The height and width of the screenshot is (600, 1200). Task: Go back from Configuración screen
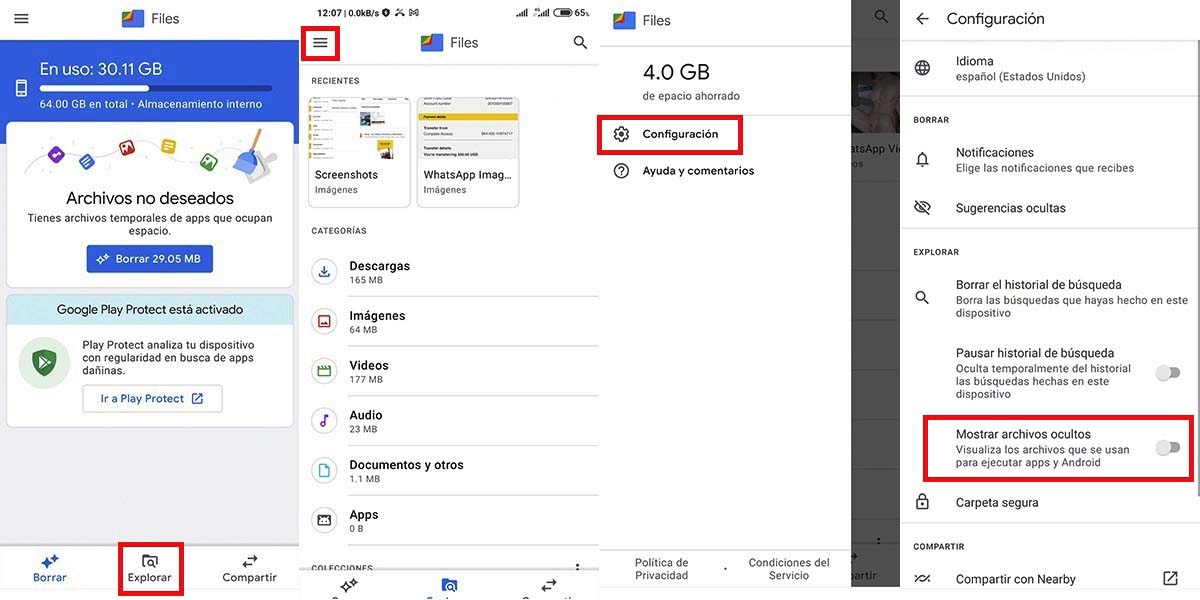(922, 18)
